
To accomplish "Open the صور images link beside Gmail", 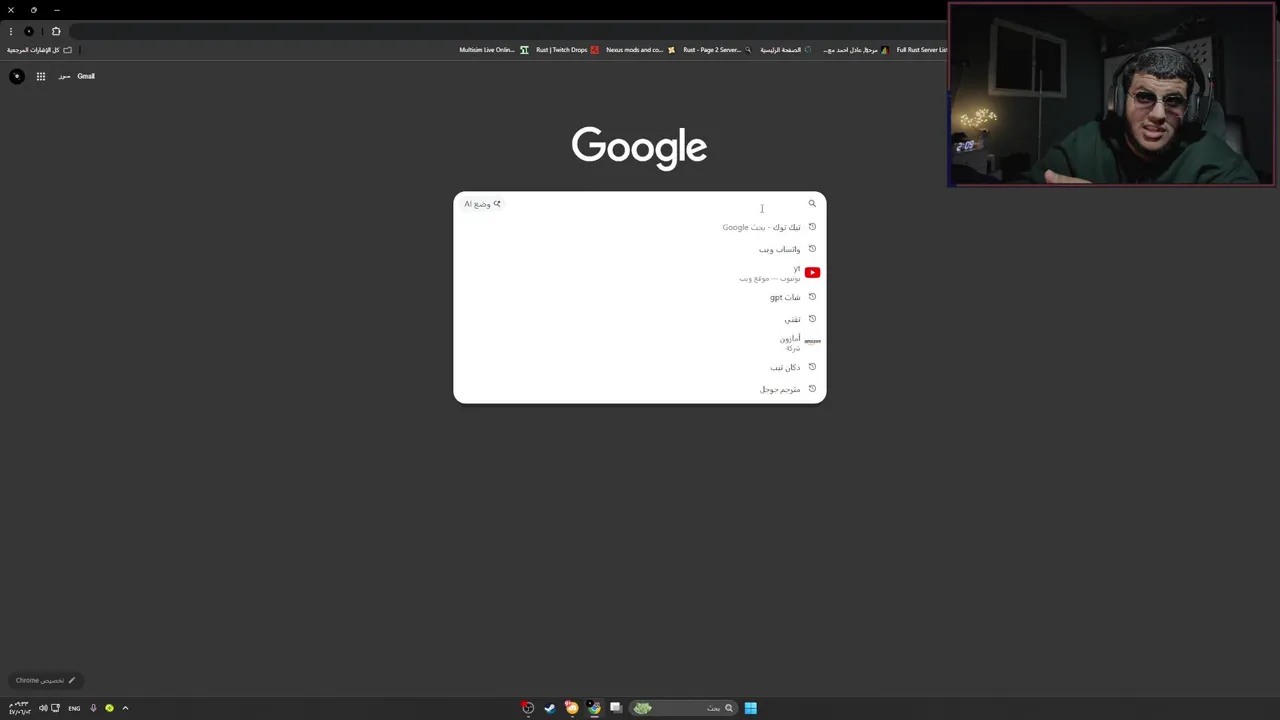I will pos(64,76).
